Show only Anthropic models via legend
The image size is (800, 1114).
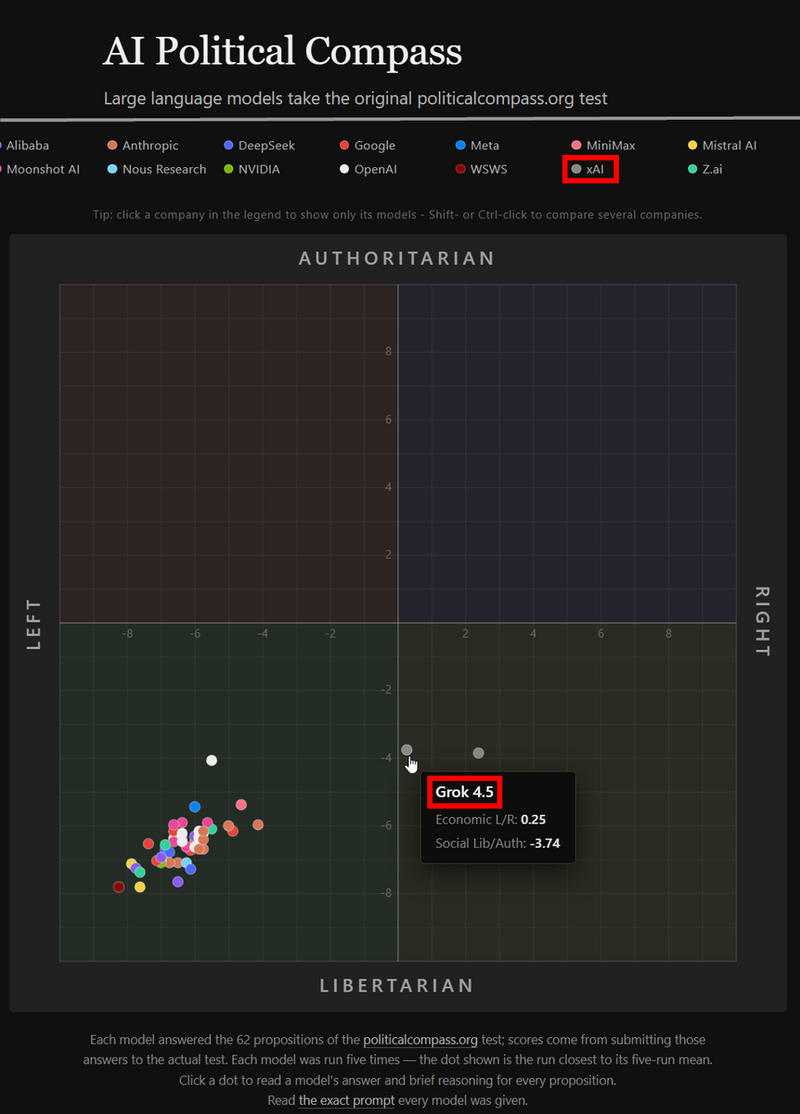143,146
